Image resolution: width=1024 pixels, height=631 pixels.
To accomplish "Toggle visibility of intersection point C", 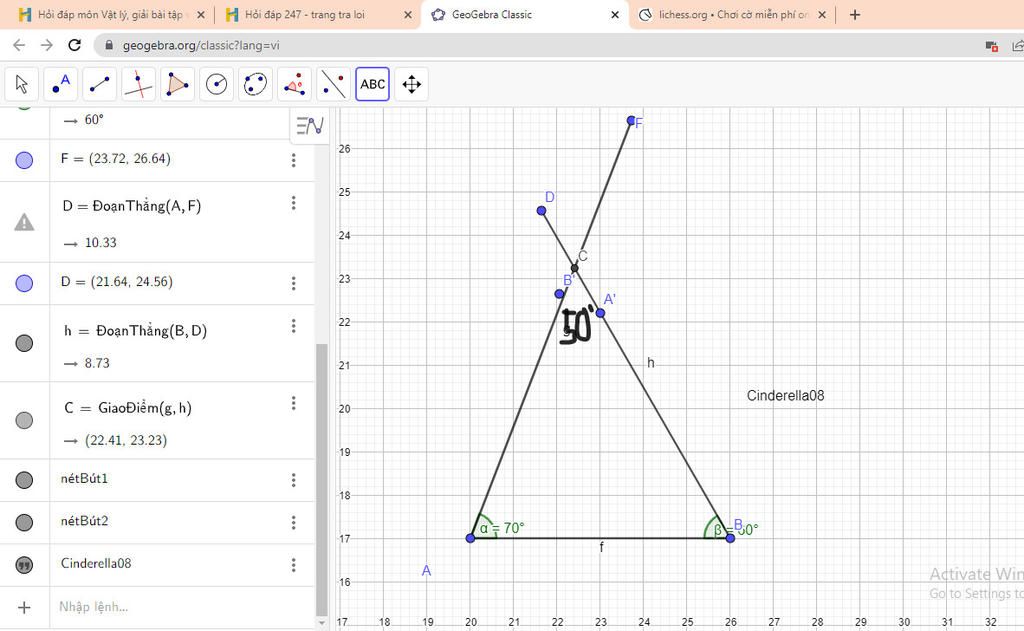I will [24, 420].
